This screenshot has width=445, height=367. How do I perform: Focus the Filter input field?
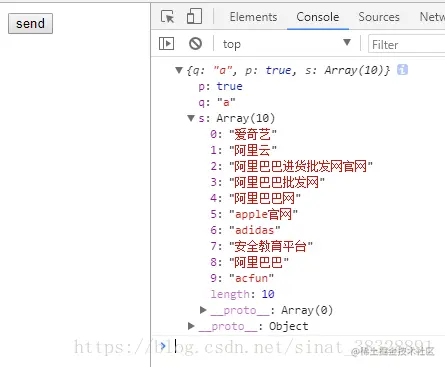406,44
